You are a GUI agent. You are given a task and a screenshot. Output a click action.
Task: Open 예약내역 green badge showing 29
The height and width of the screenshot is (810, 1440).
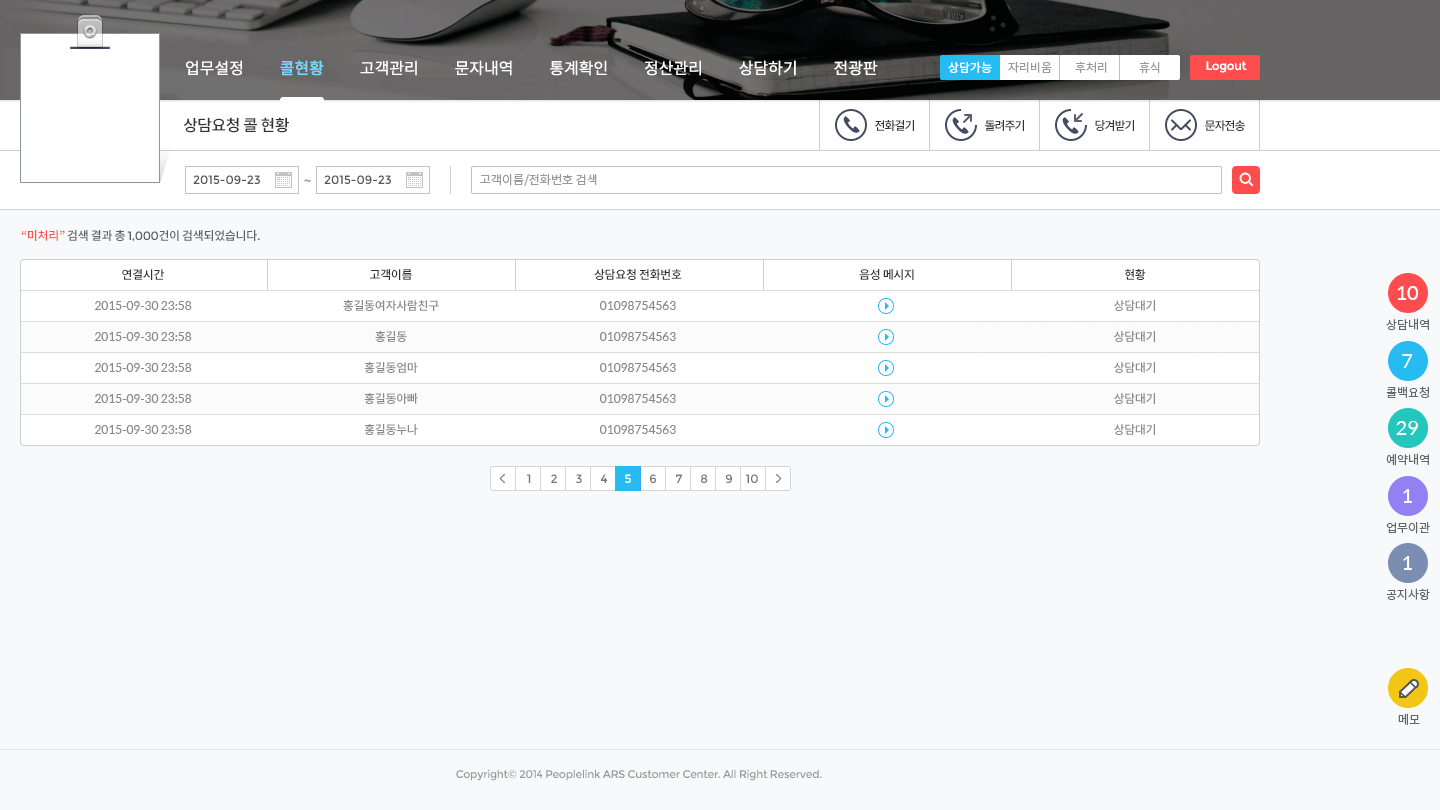[x=1407, y=428]
